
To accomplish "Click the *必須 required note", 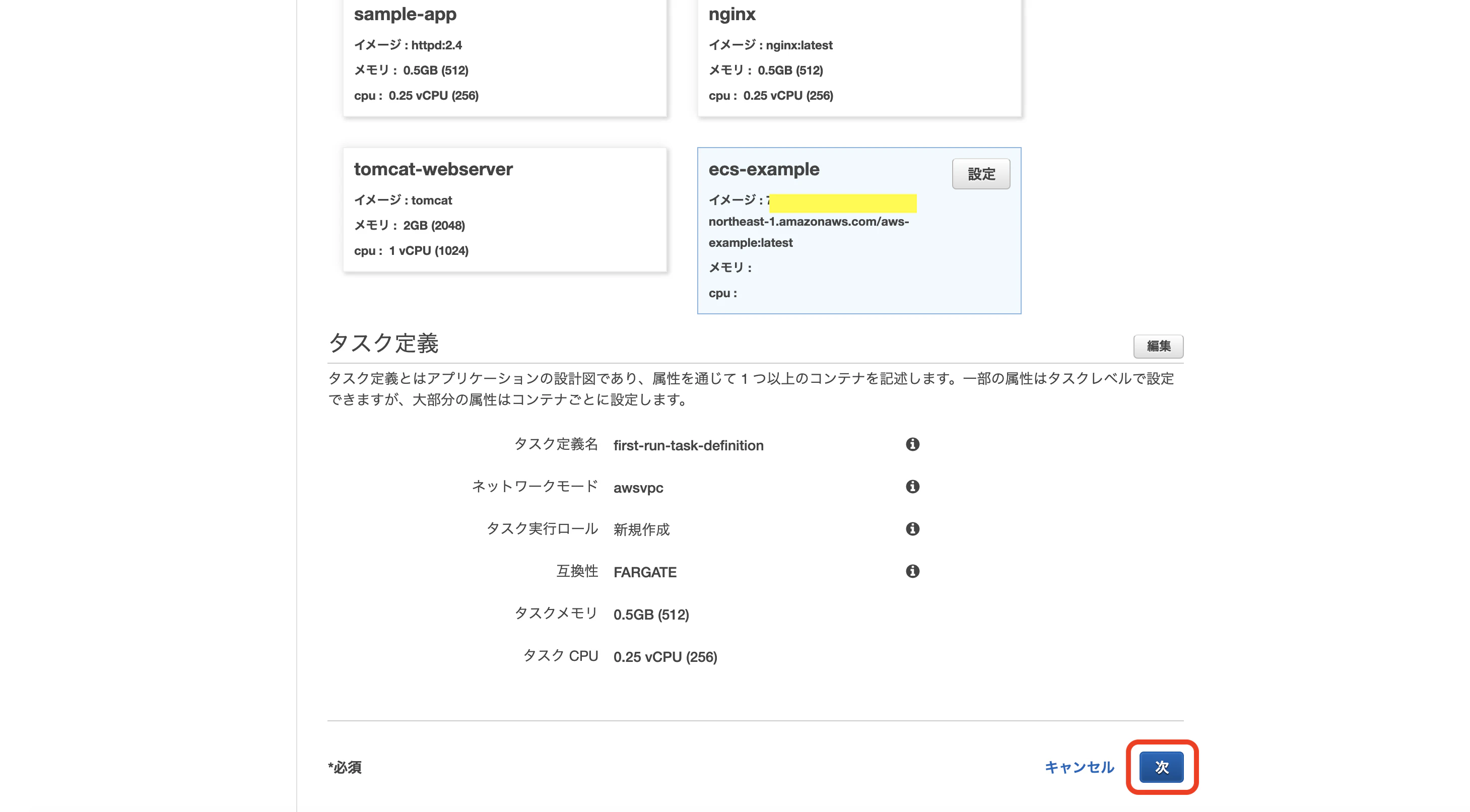I will coord(345,768).
